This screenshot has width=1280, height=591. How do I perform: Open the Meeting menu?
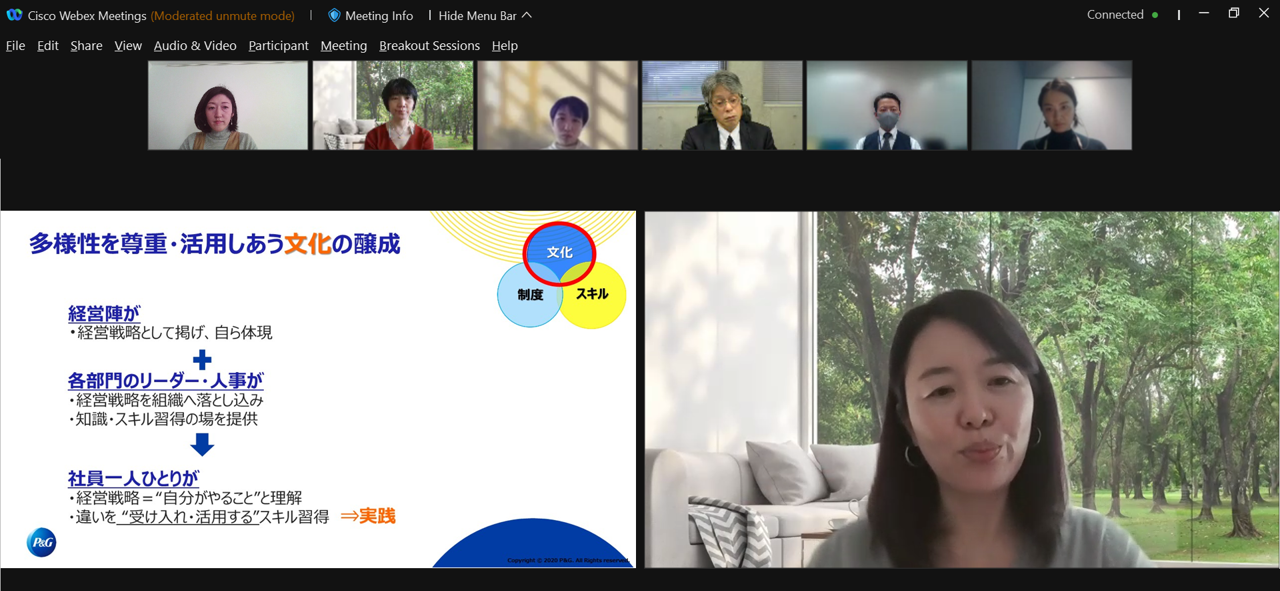pyautogui.click(x=344, y=45)
